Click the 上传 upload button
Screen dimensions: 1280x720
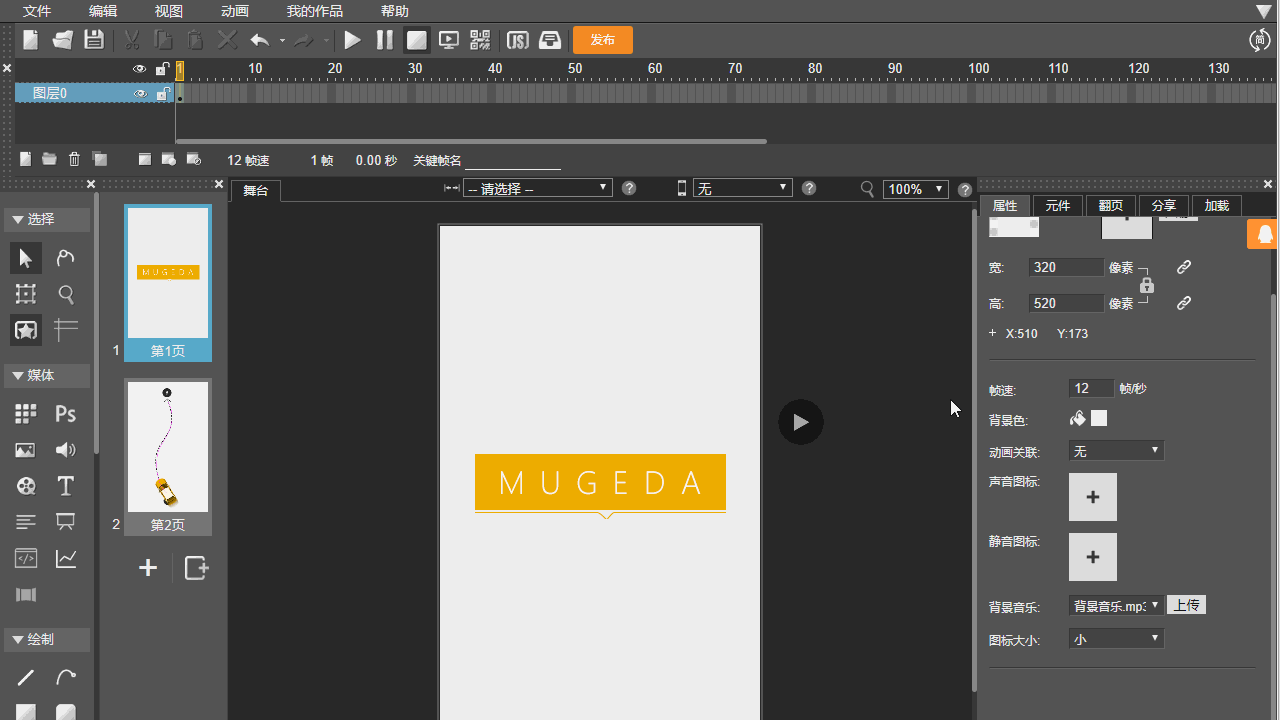pyautogui.click(x=1186, y=605)
